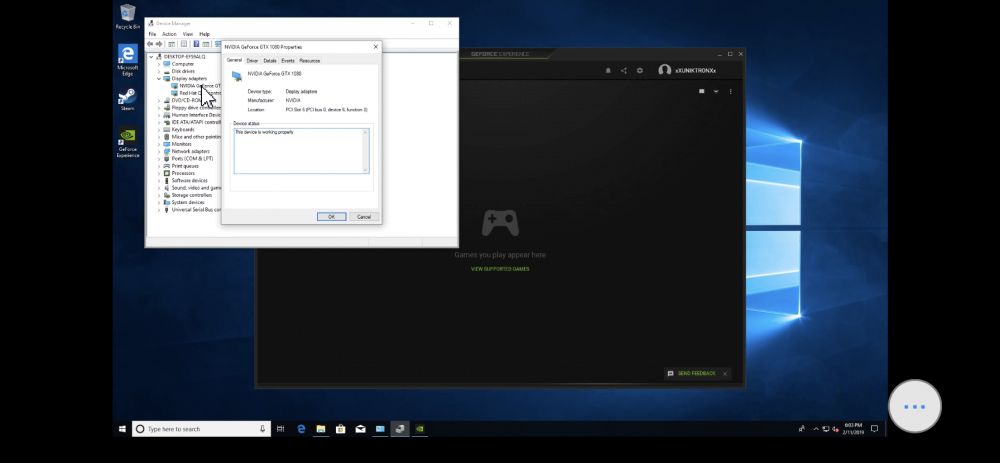Switch to the Resources tab

(309, 61)
